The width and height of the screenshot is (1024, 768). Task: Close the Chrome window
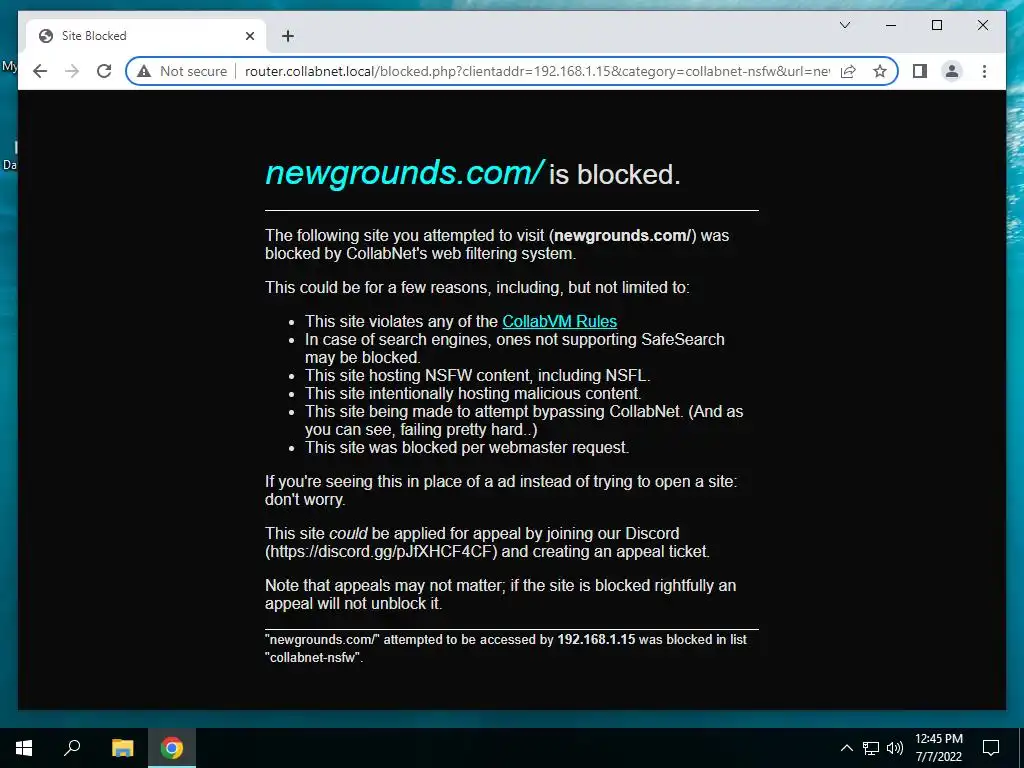point(982,25)
